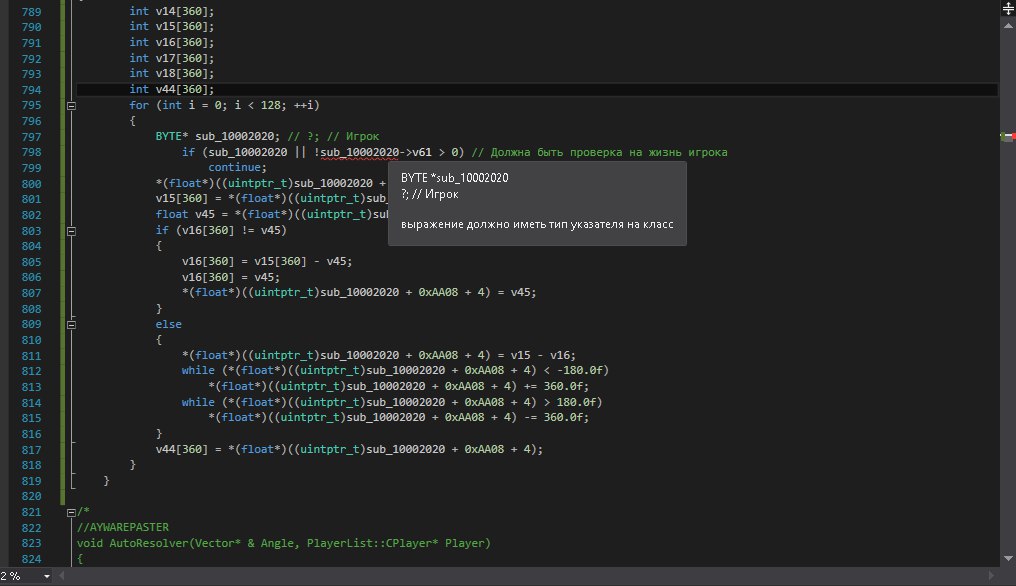
Task: Collapse the else block at line 809
Action: 71,324
